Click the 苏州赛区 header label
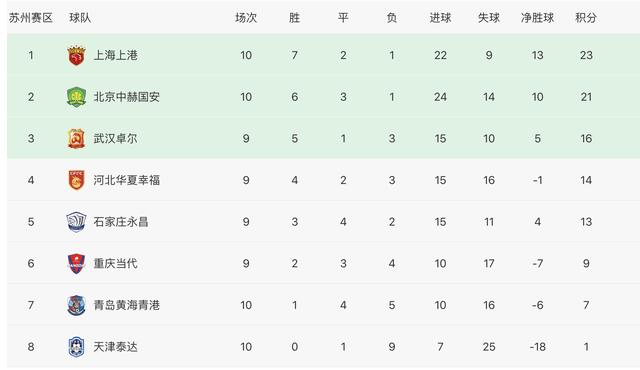The width and height of the screenshot is (640, 370). click(31, 18)
